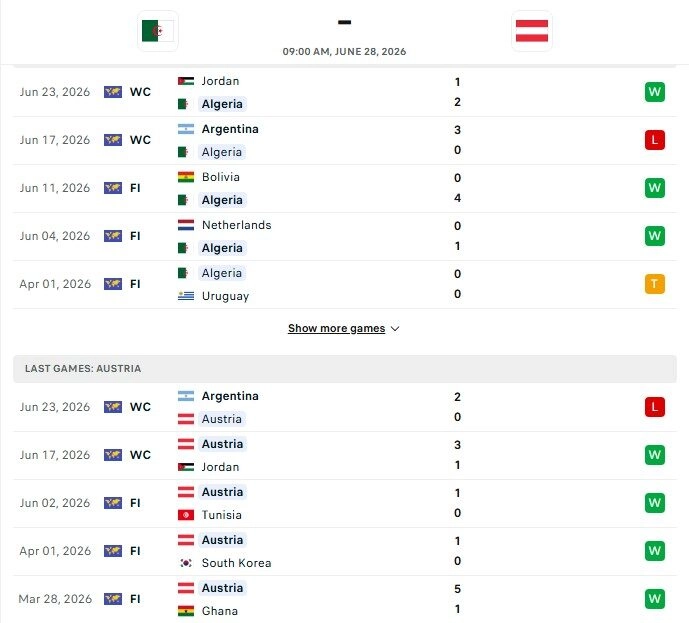Open the Austria flag logo in header
The height and width of the screenshot is (623, 689).
point(532,31)
